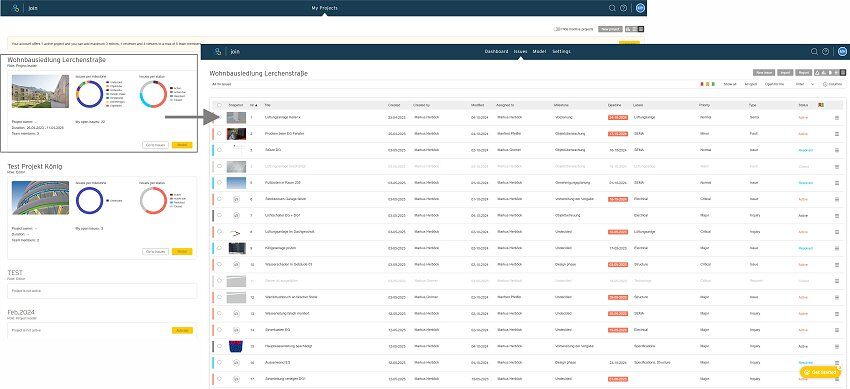Click the Get Started chat widget
The image size is (850, 389).
[820, 372]
